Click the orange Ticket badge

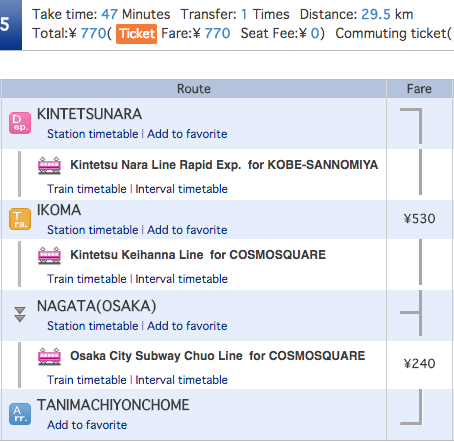coord(136,34)
